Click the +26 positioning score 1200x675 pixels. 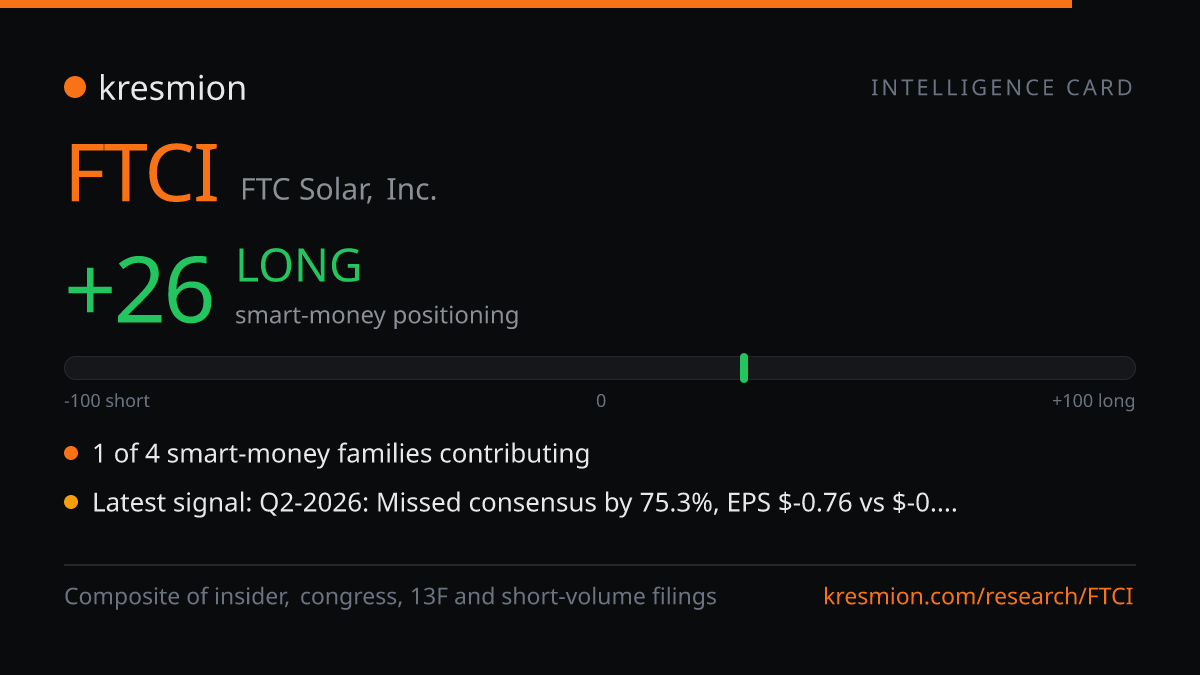(x=140, y=290)
